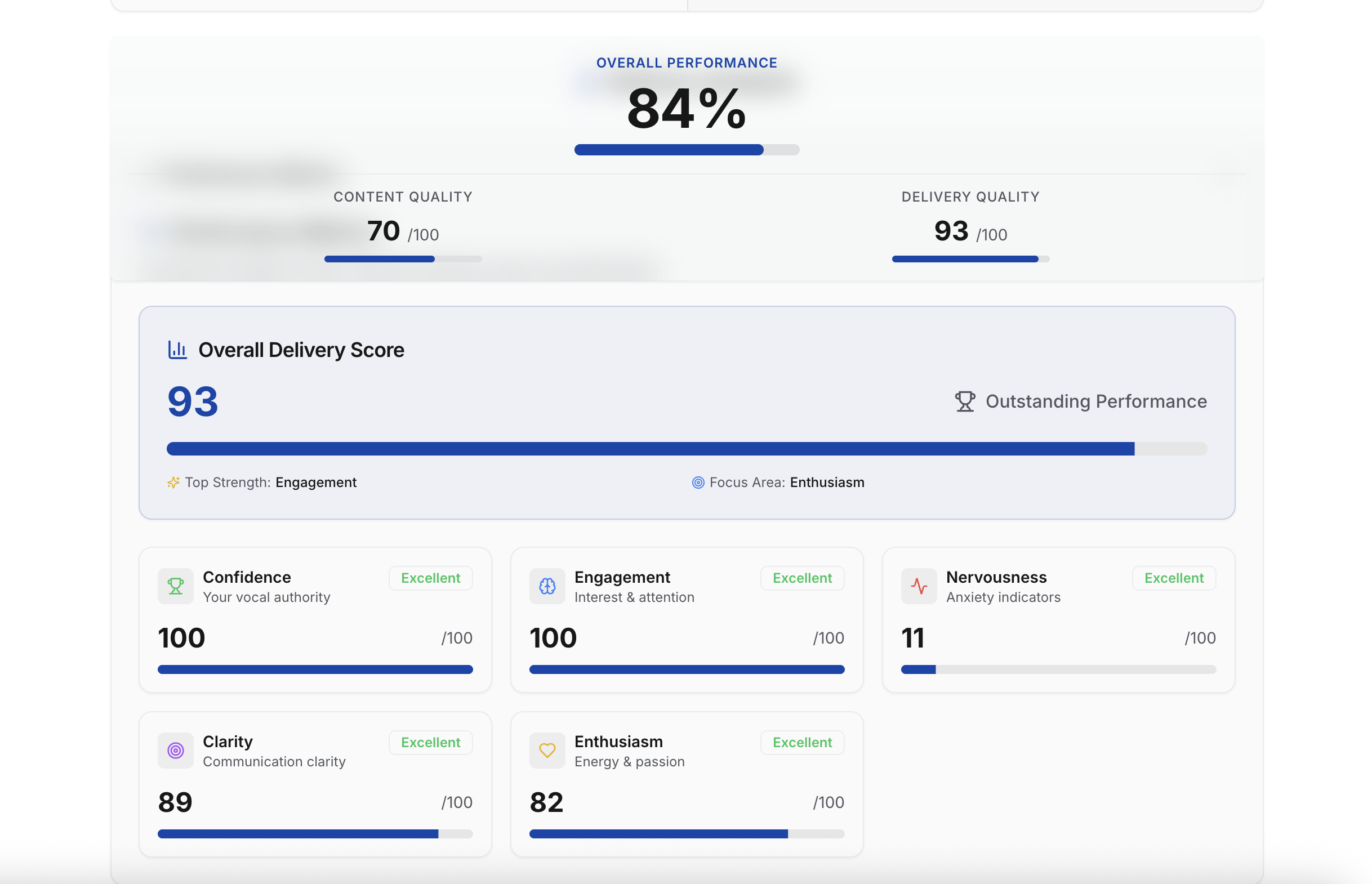Toggle the Excellent badge on the Enthusiasm card
The height and width of the screenshot is (884, 1372).
pyautogui.click(x=801, y=742)
